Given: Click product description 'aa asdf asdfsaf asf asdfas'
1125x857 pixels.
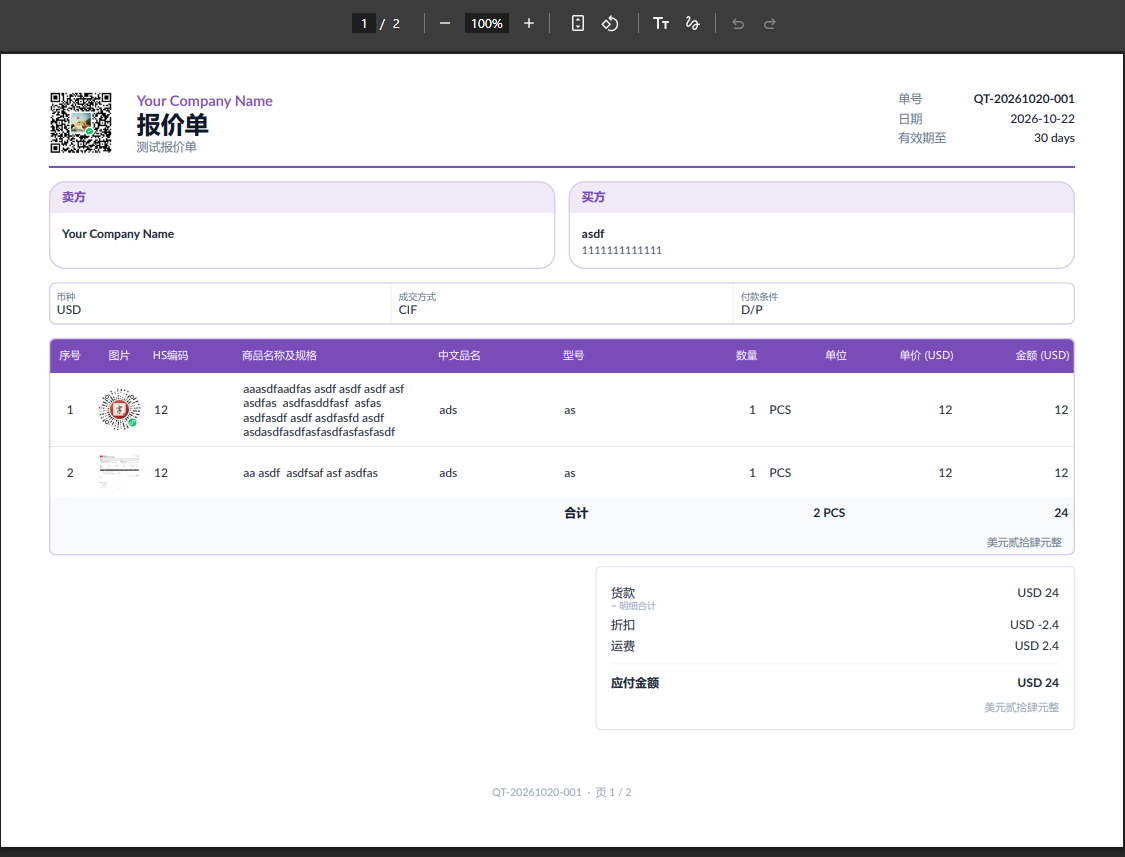Looking at the screenshot, I should point(310,473).
